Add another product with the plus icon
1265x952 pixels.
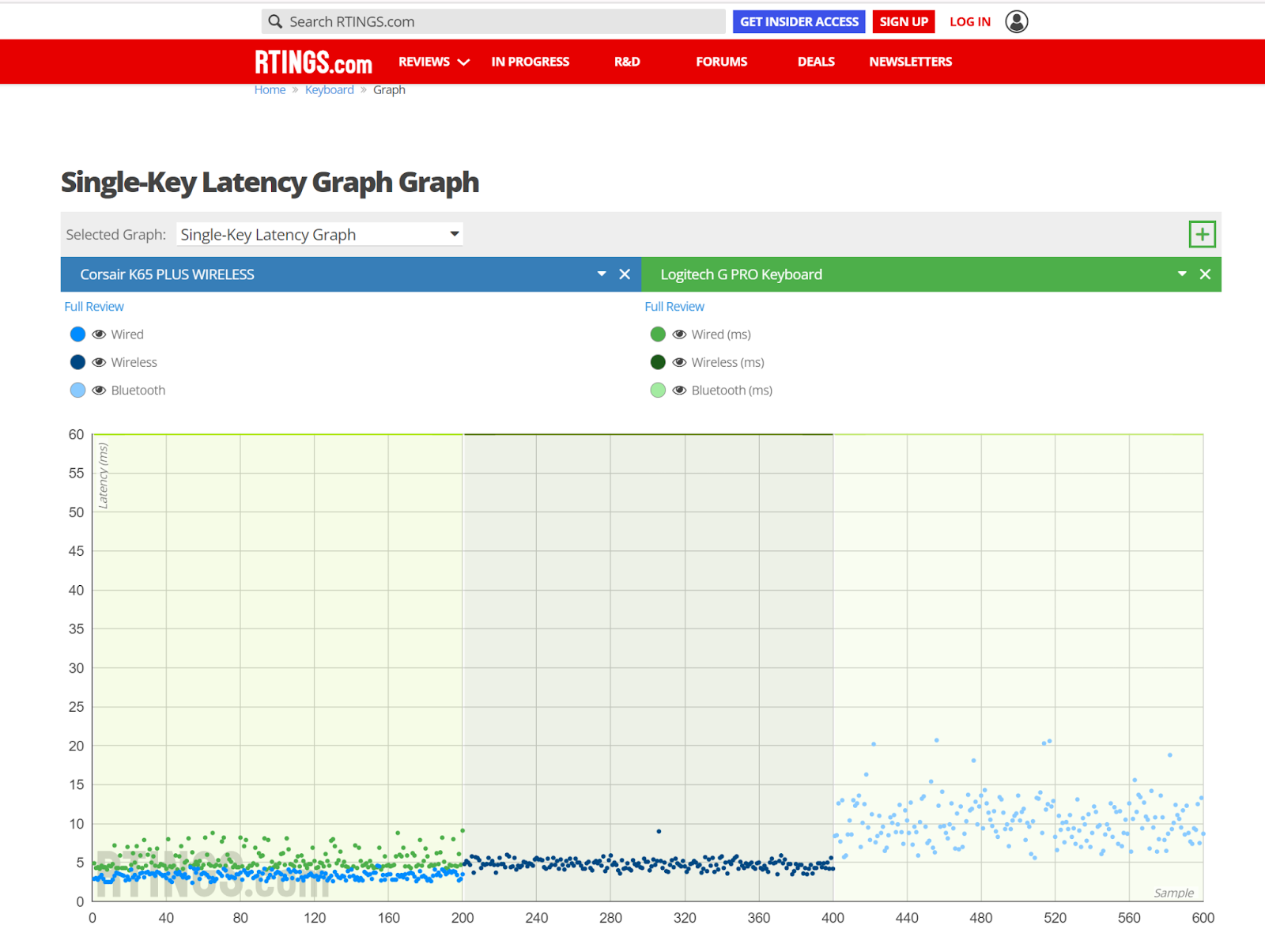[1202, 234]
